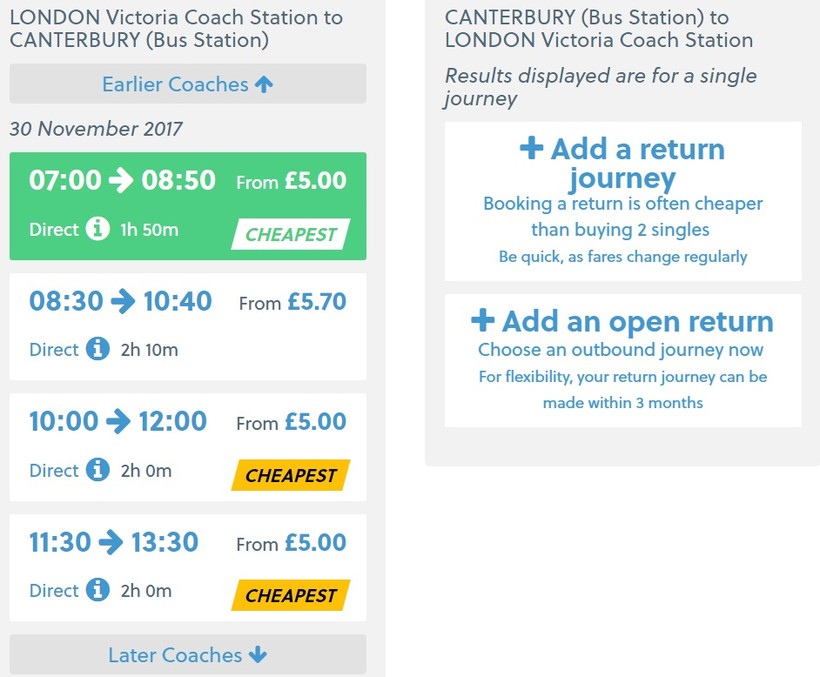
Task: Click info icon on 08:30 coach
Action: click(x=97, y=349)
